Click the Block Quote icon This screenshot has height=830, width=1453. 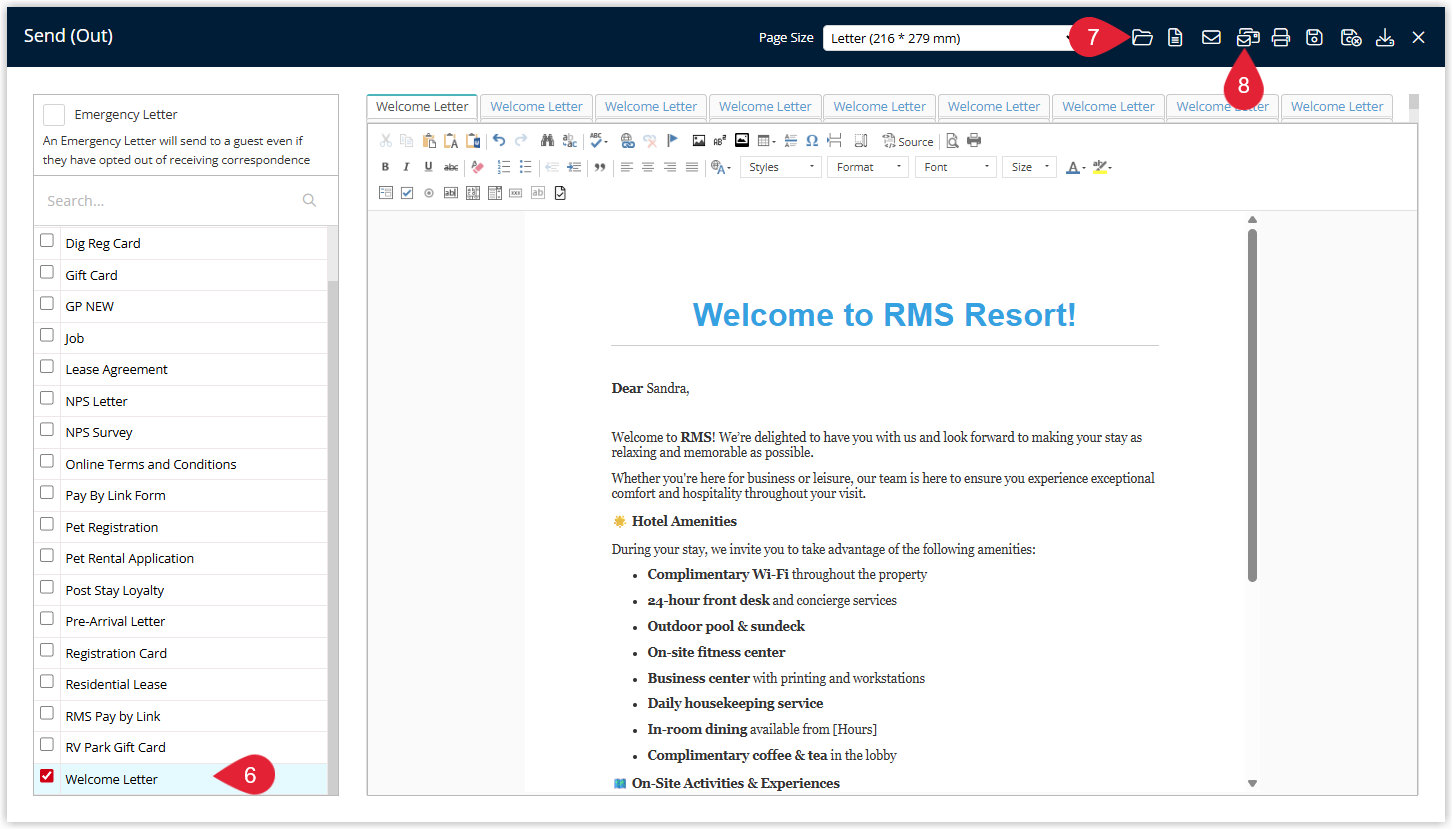pyautogui.click(x=600, y=167)
